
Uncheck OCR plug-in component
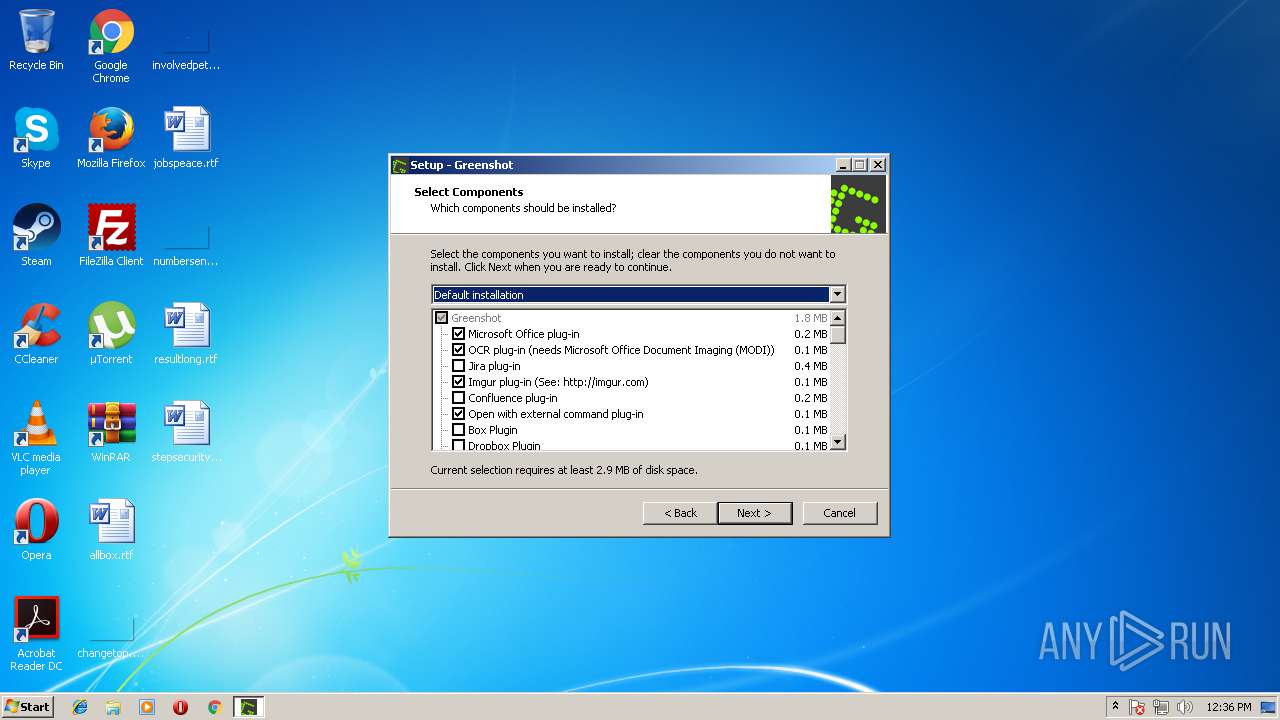point(459,350)
